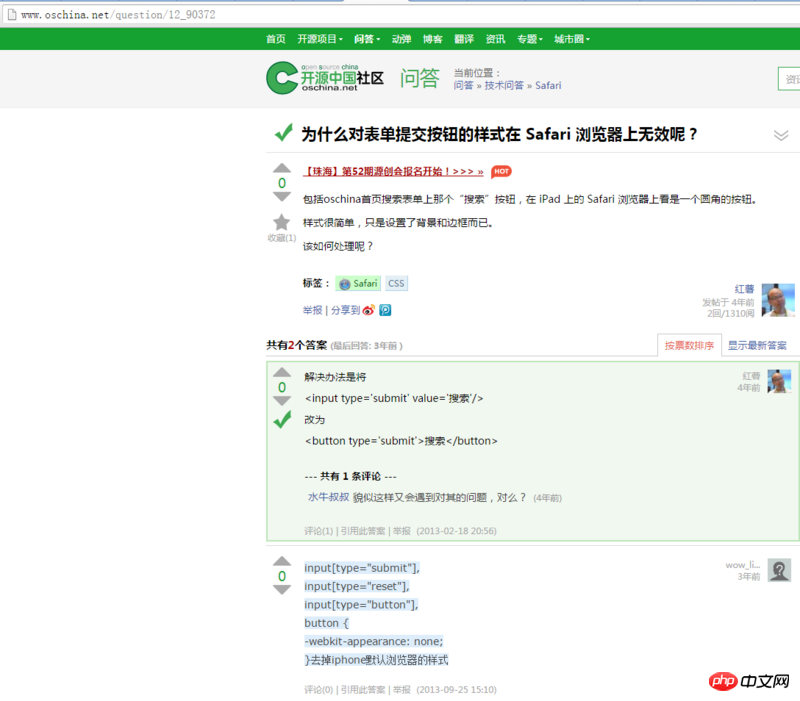Favorite the question with the star icon
The width and height of the screenshot is (800, 701).
coord(281,222)
